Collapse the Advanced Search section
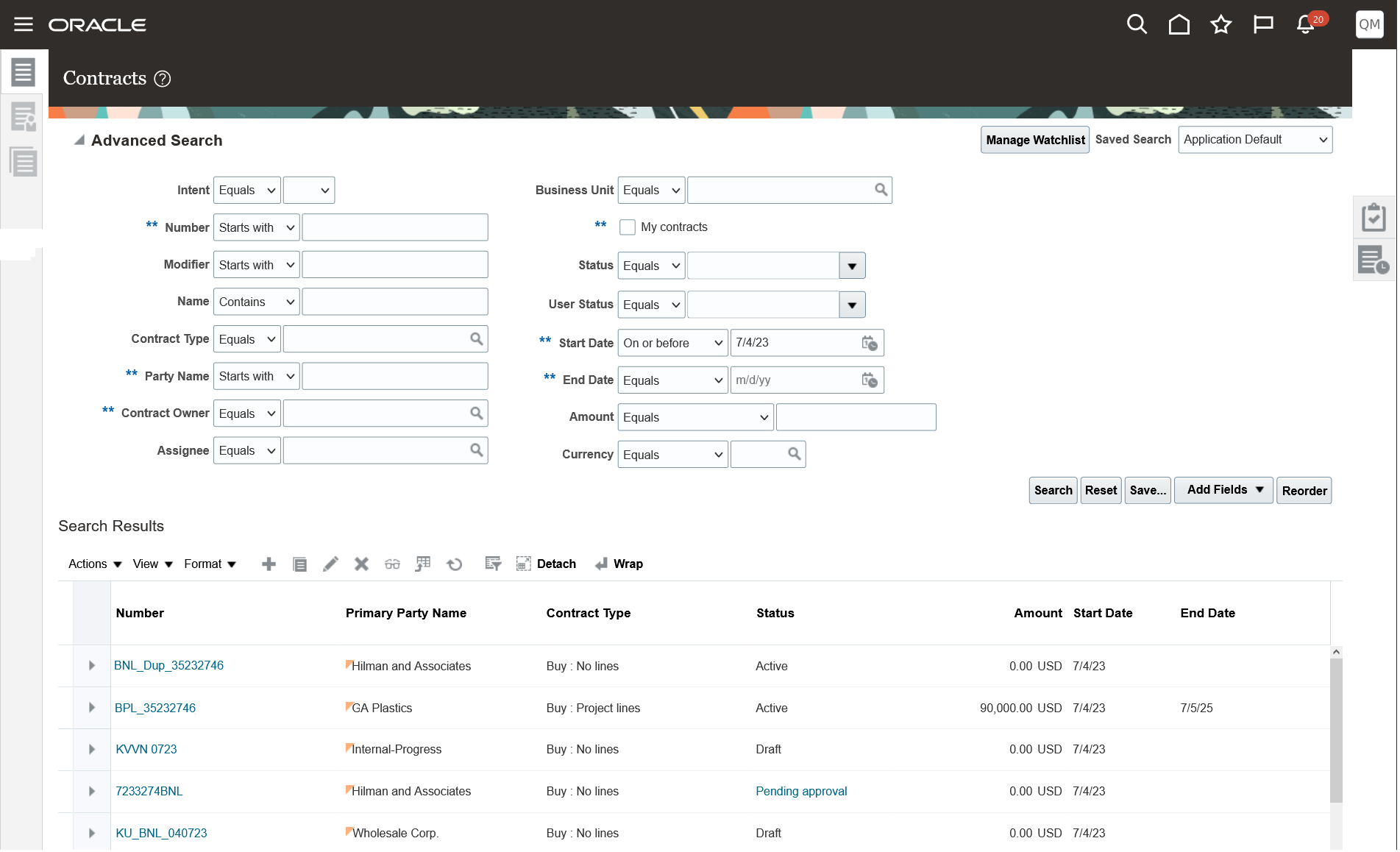This screenshot has width=1400, height=852. (x=79, y=140)
